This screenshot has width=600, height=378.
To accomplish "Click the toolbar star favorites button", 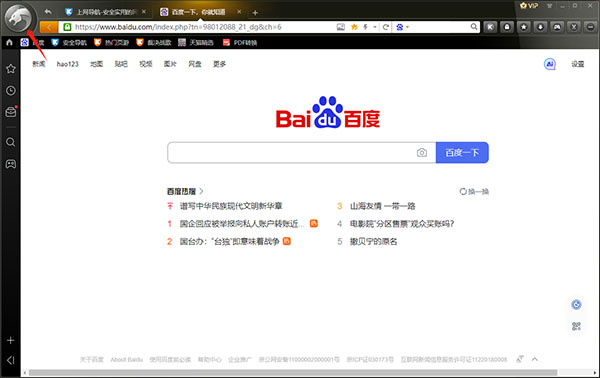I will tap(524, 27).
